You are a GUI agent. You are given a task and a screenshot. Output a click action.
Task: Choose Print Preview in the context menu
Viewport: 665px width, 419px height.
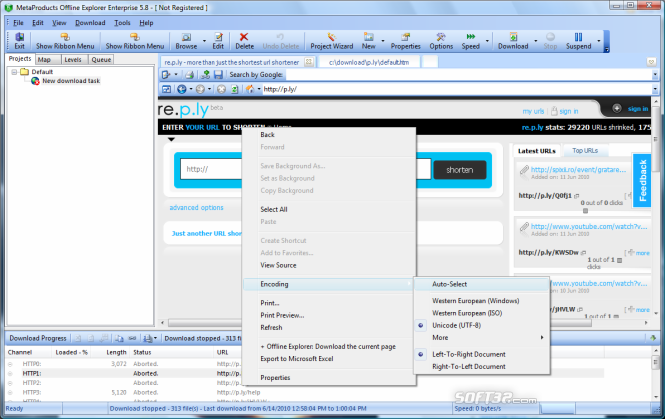282,315
